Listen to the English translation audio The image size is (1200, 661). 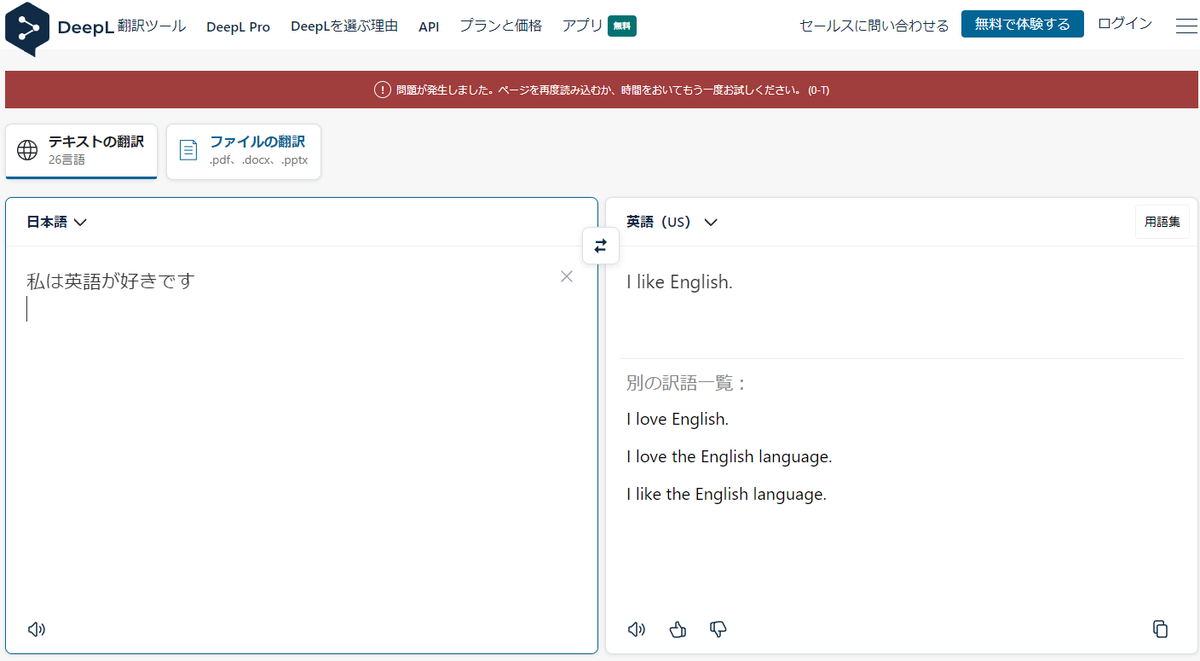click(636, 629)
